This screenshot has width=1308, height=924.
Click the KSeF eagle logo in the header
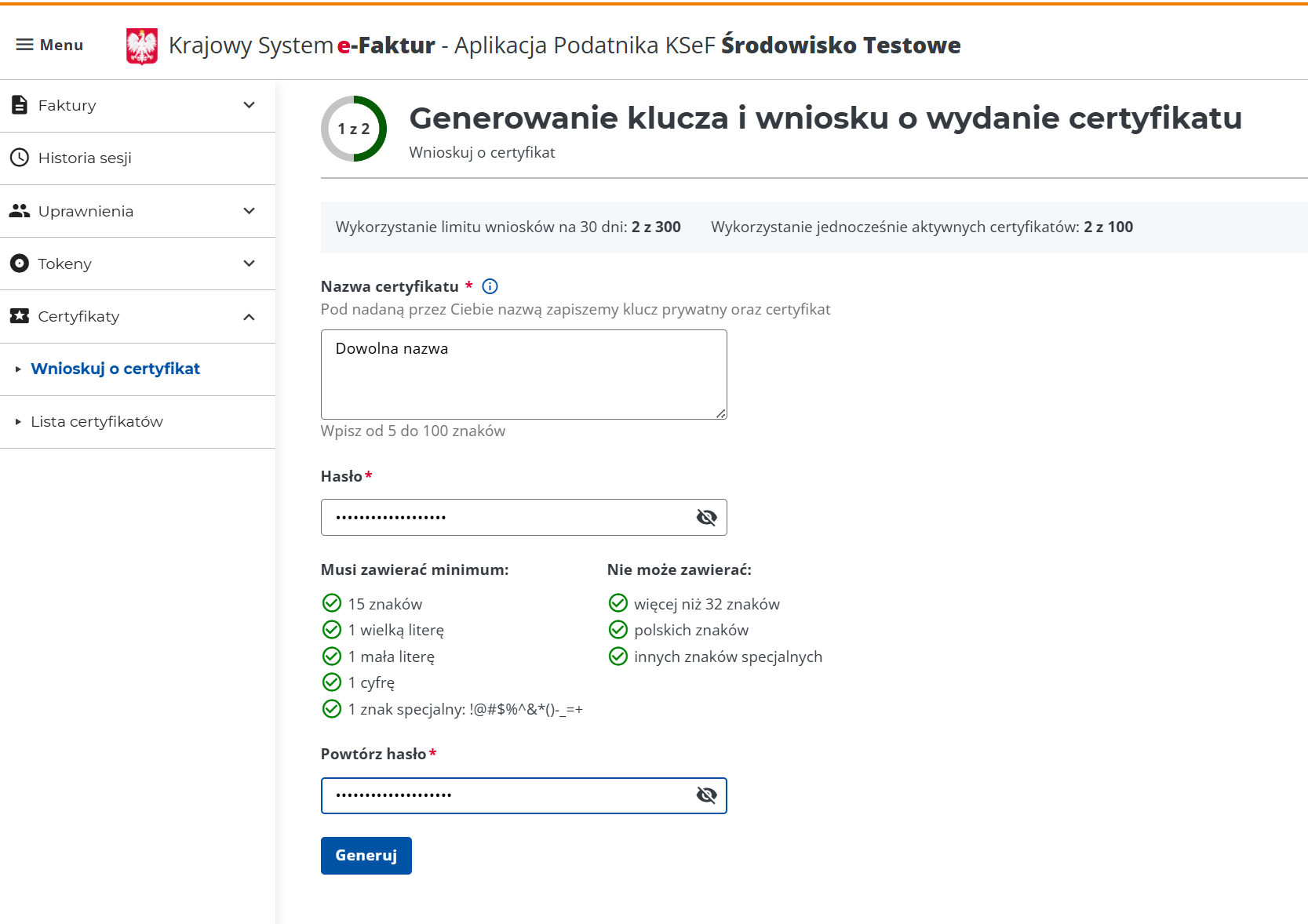[141, 44]
